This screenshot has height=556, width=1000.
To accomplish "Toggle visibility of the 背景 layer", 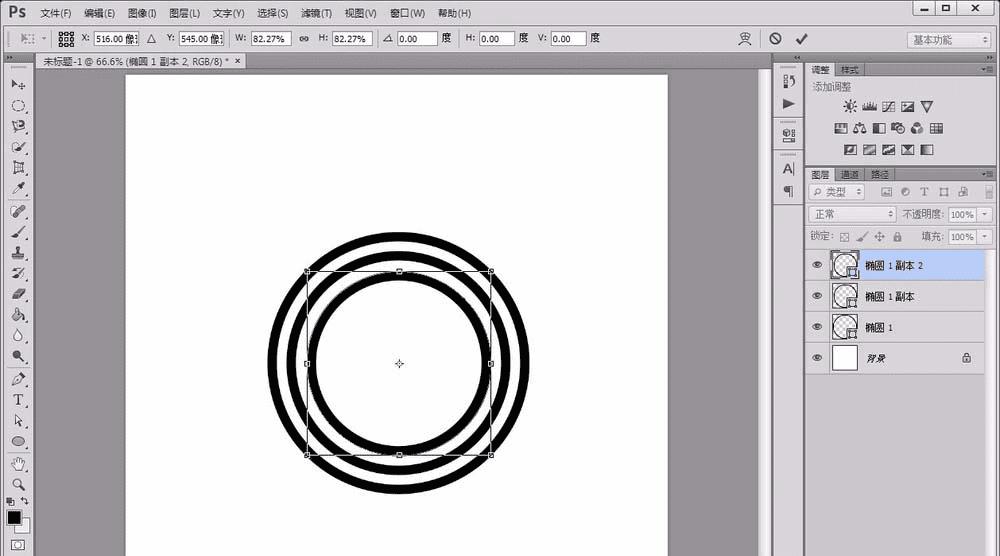I will [x=817, y=358].
